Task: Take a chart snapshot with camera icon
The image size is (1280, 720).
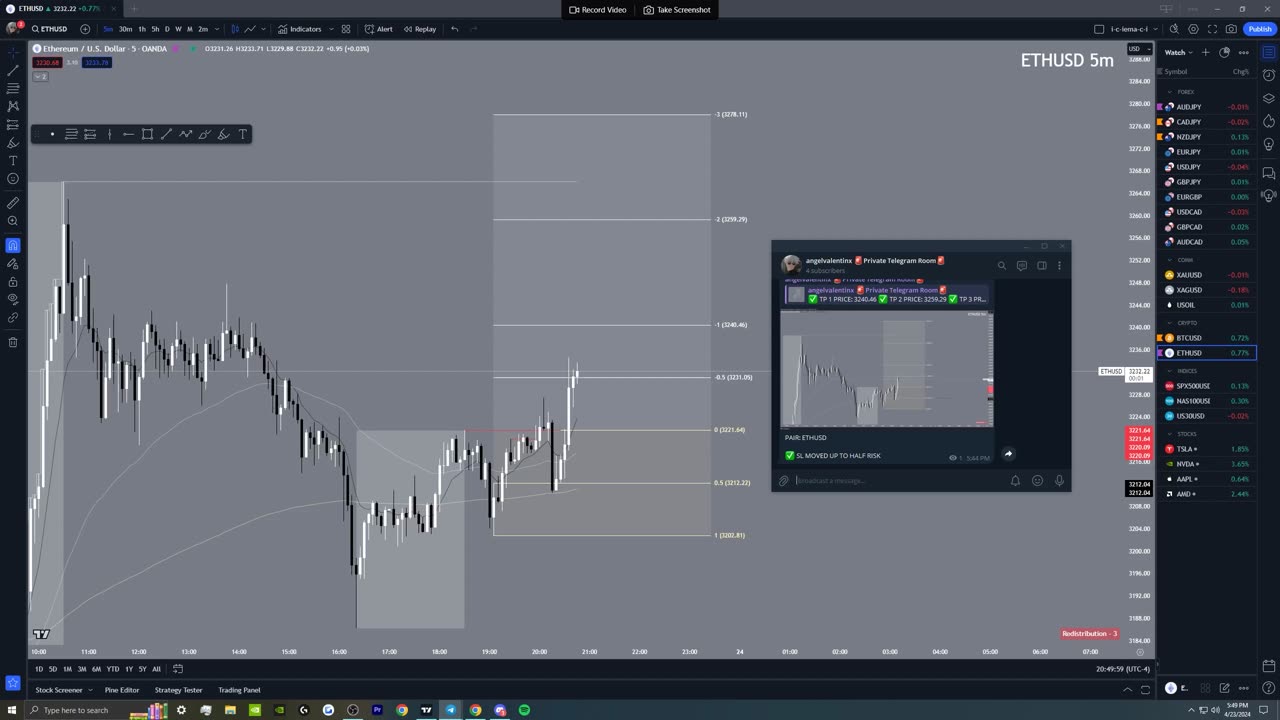Action: [1231, 29]
